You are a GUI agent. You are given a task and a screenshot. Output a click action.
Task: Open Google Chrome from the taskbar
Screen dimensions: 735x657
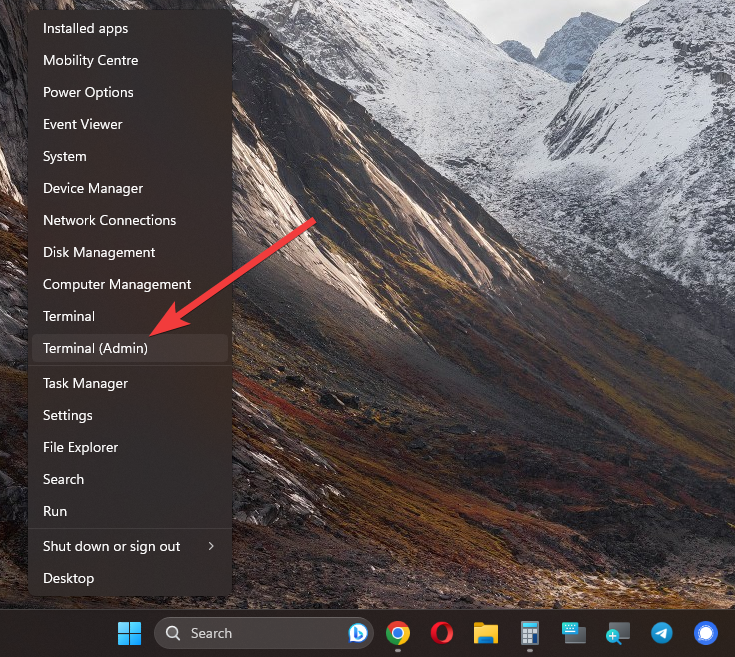coord(398,633)
